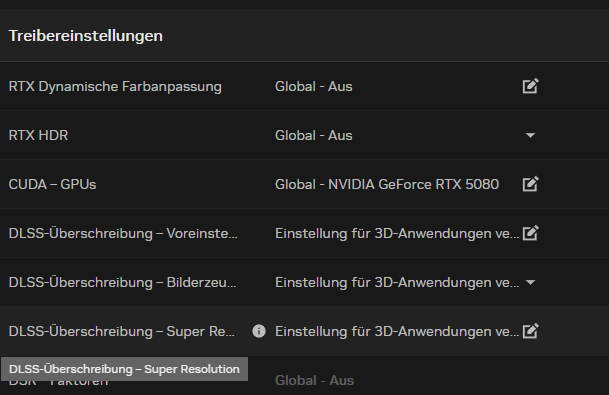This screenshot has width=609, height=395.
Task: Click the RTX HDR setting label
Action: coord(38,135)
